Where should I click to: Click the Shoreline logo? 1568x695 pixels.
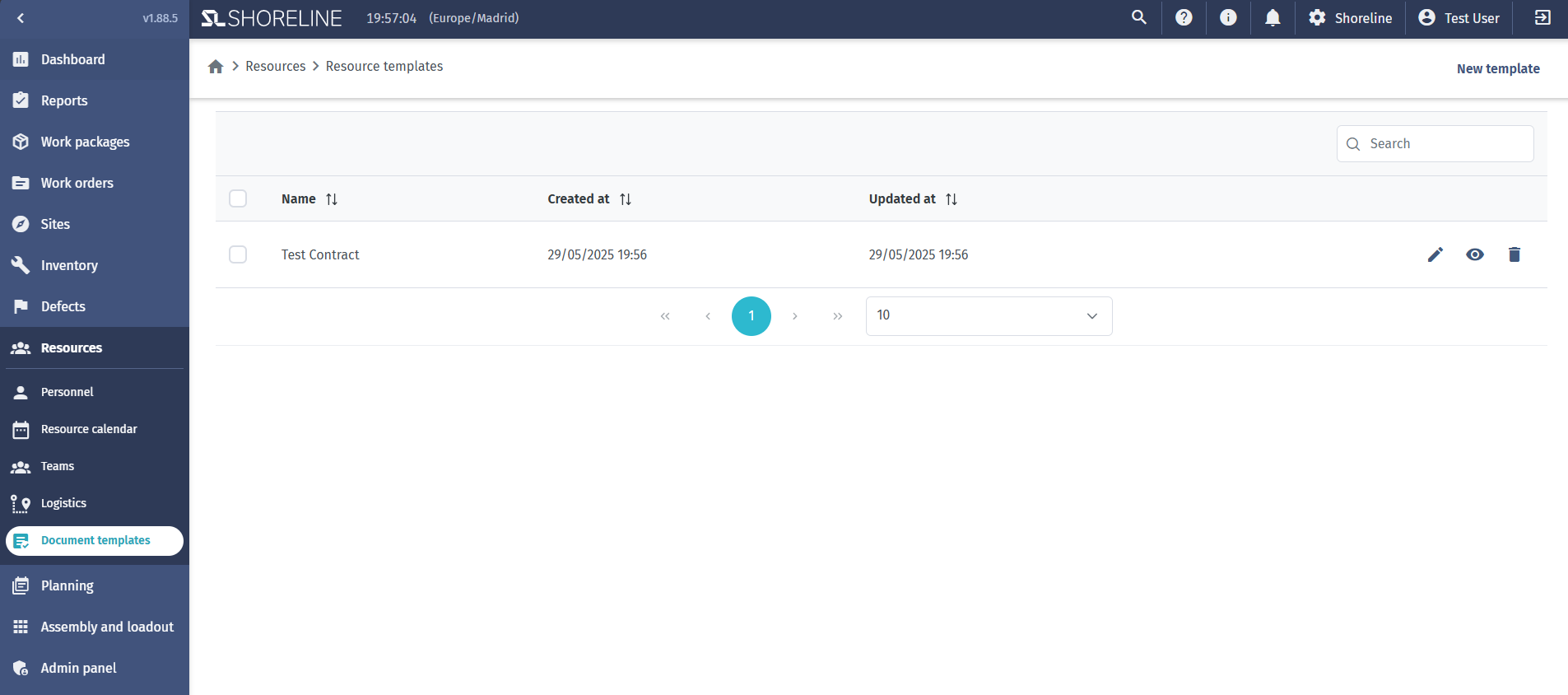click(272, 18)
